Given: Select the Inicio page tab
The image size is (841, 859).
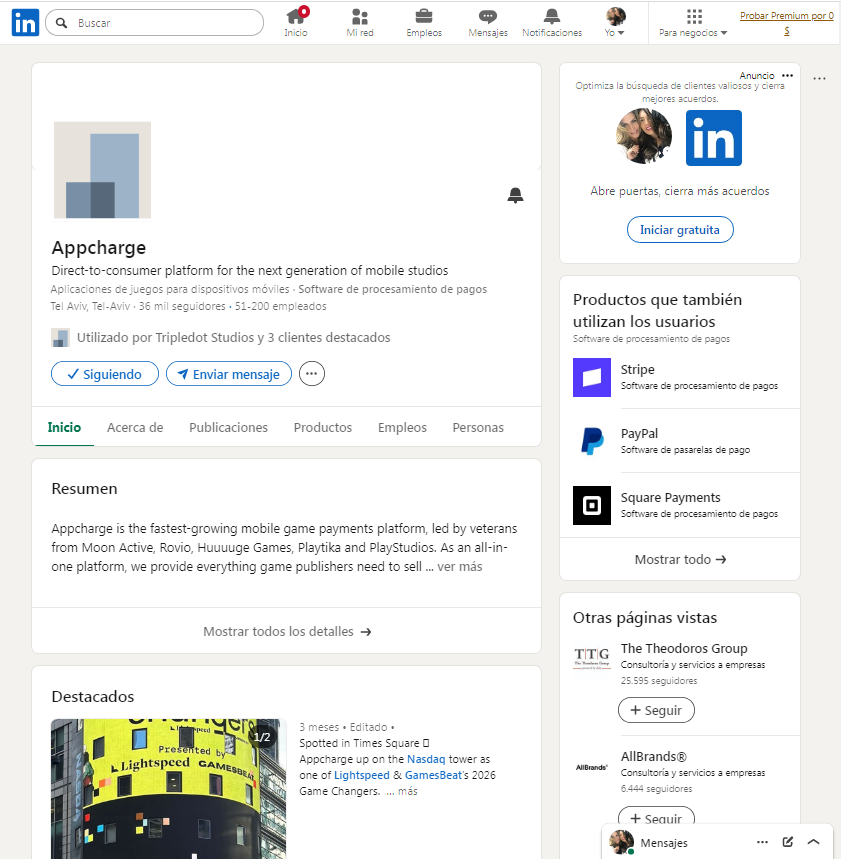Looking at the screenshot, I should click(x=64, y=427).
